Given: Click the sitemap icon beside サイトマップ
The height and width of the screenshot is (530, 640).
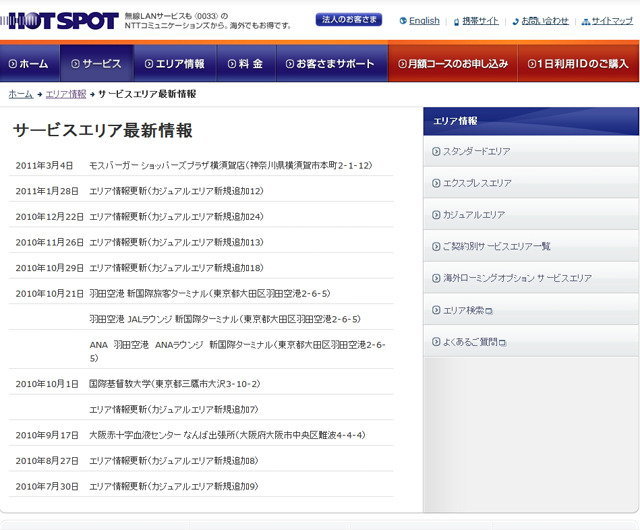Looking at the screenshot, I should pyautogui.click(x=586, y=21).
